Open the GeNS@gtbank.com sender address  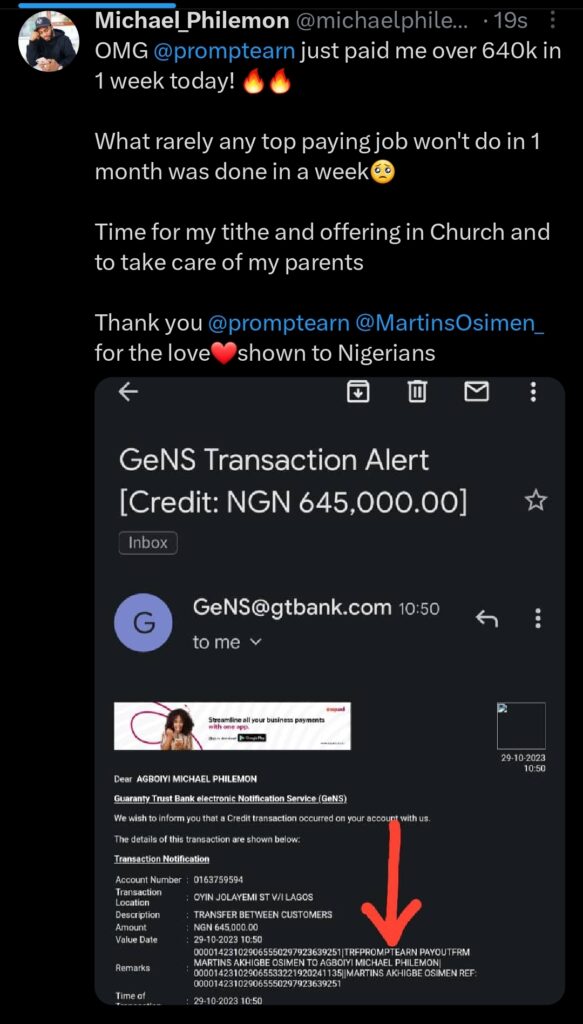(292, 608)
